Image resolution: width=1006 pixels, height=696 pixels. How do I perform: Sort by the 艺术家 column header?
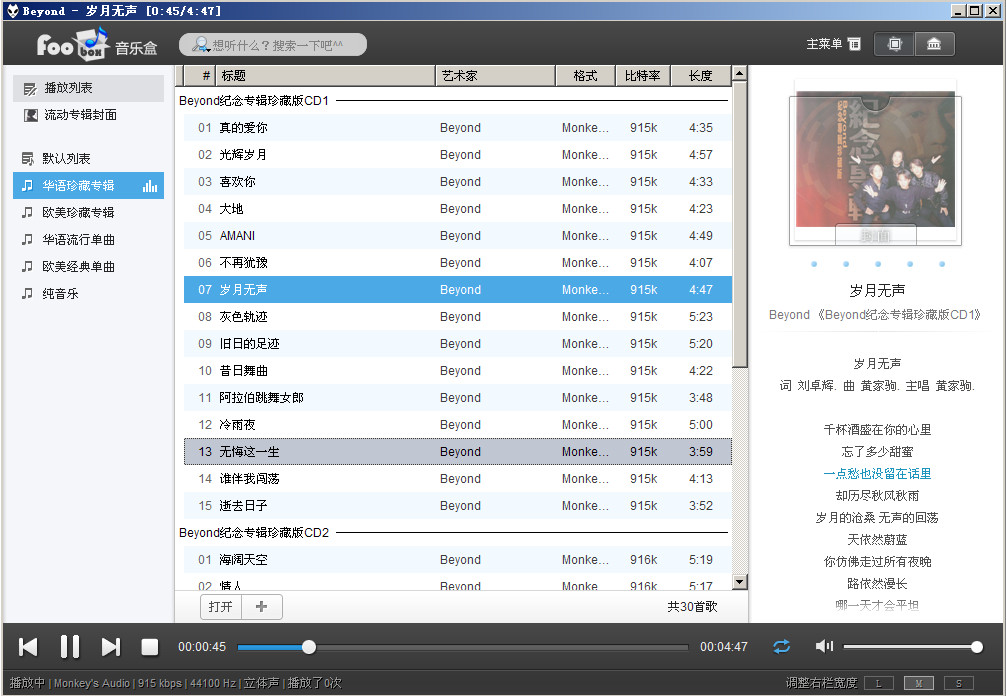(x=495, y=76)
